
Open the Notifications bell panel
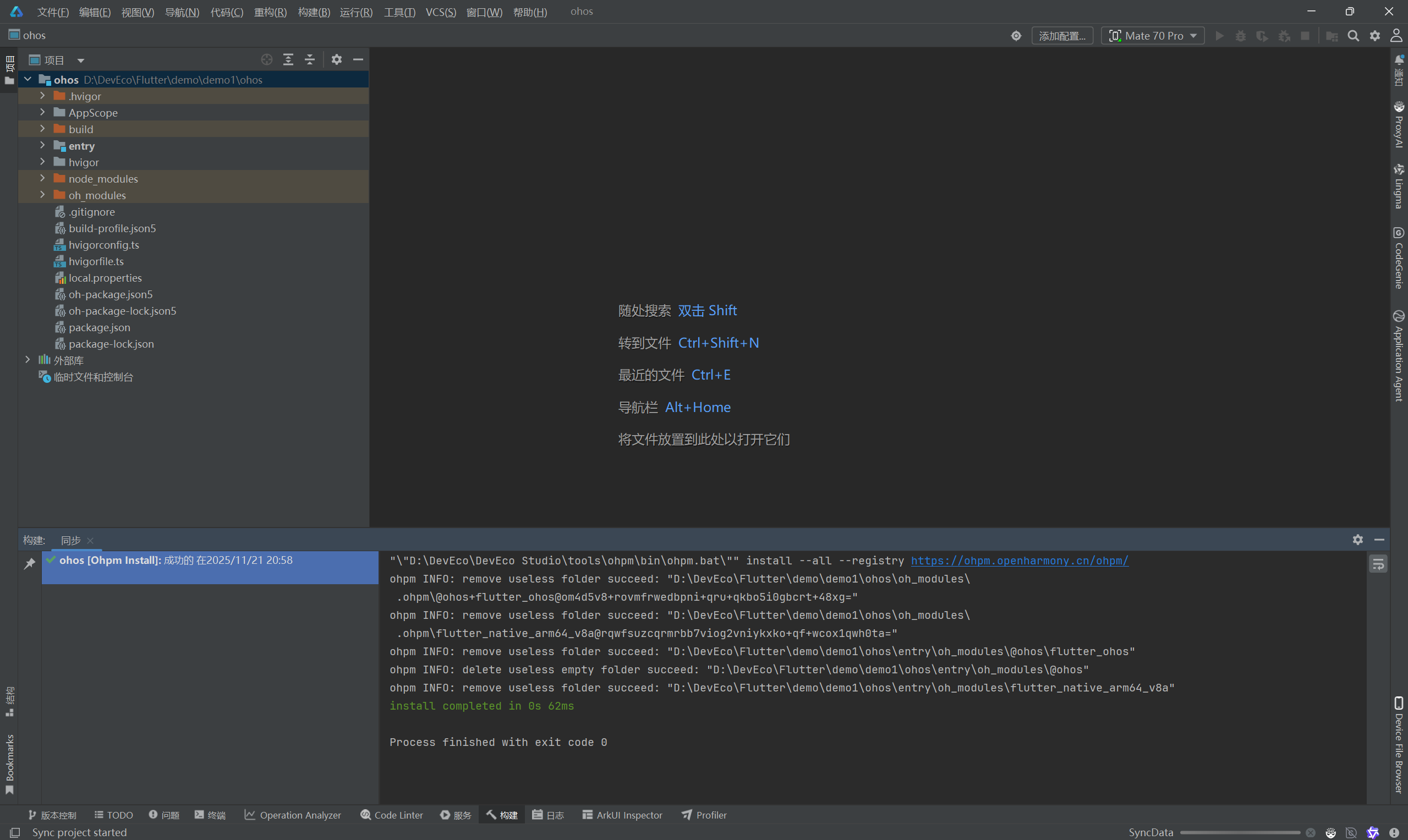1399,70
